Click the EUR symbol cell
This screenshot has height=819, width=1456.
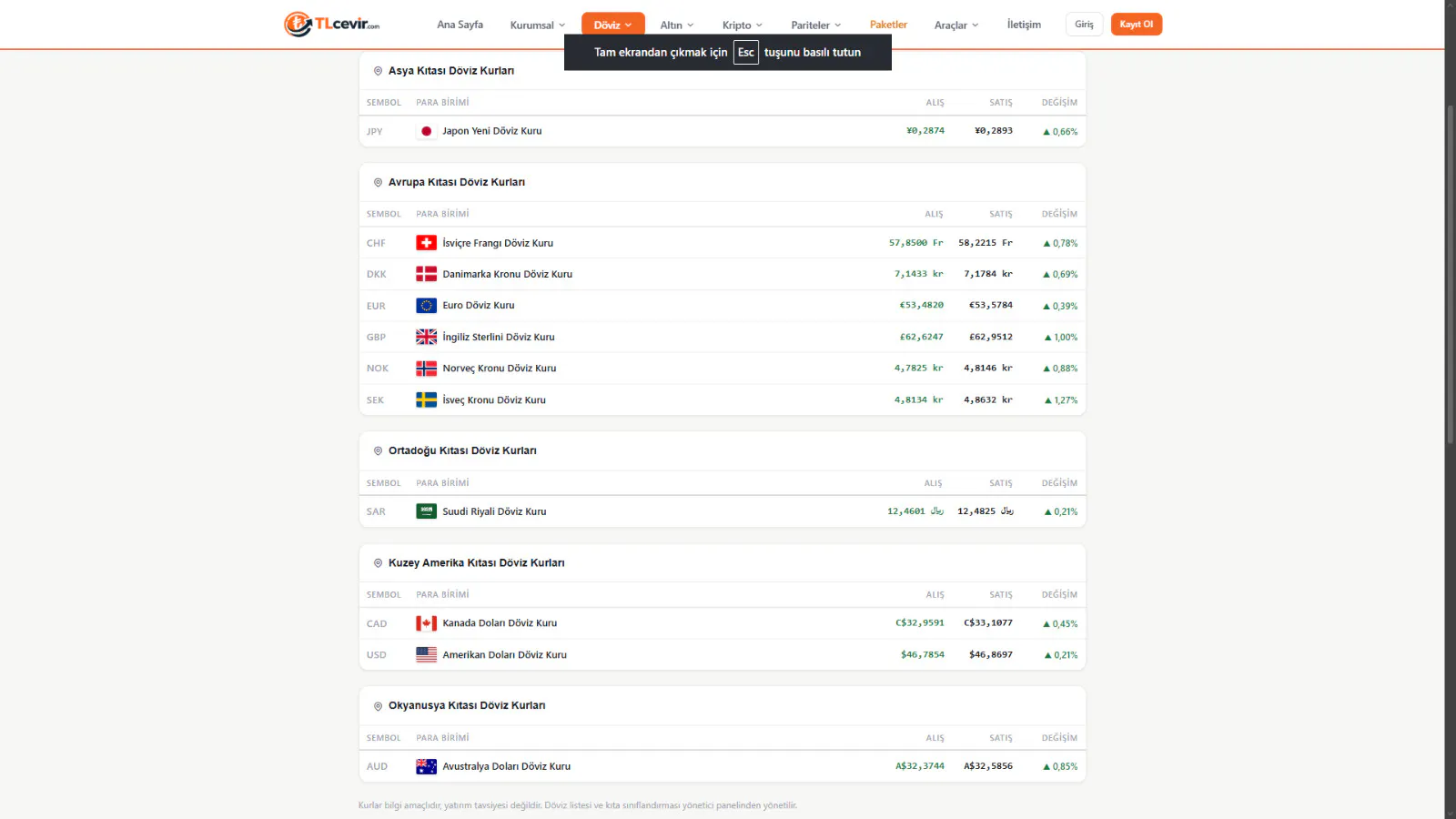point(376,307)
